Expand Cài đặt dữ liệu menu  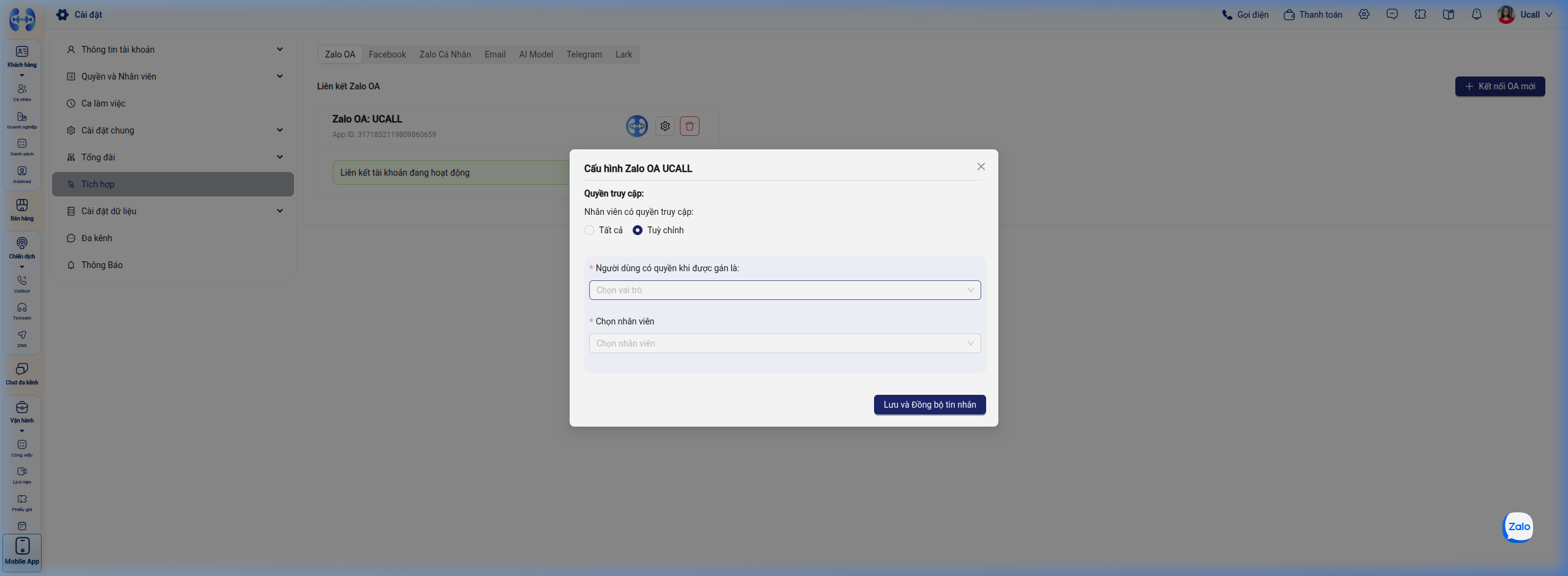point(173,211)
